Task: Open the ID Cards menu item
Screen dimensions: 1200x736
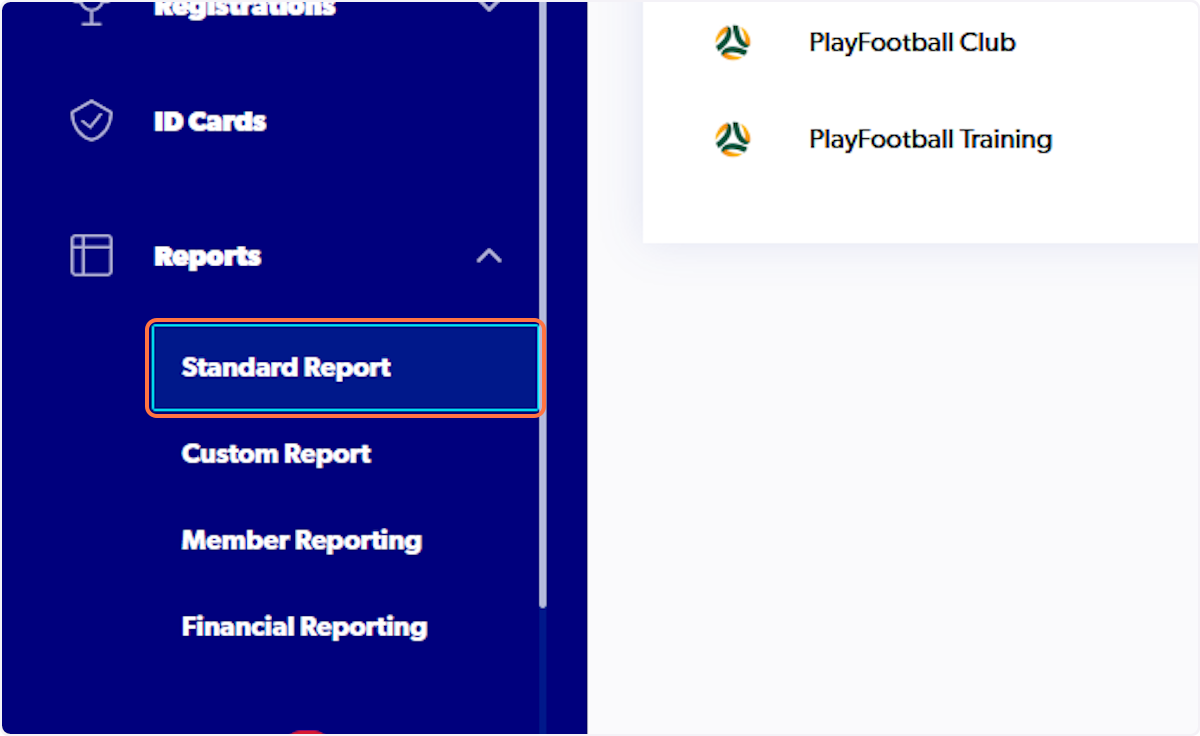Action: tap(210, 122)
